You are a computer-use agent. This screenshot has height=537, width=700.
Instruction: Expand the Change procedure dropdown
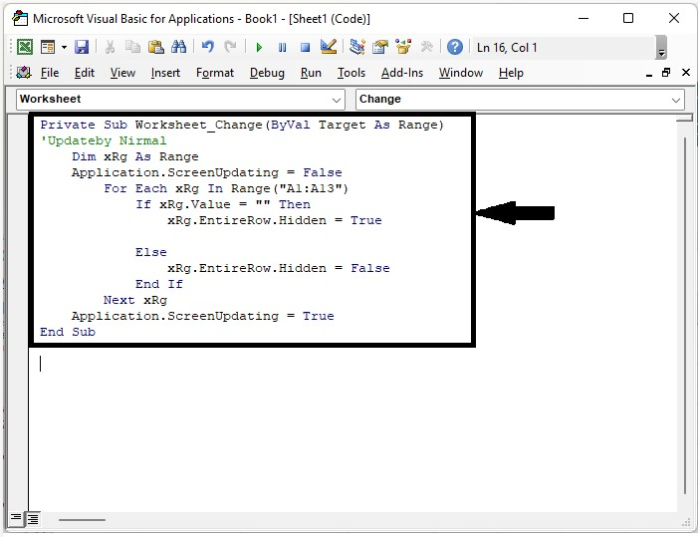tap(677, 100)
